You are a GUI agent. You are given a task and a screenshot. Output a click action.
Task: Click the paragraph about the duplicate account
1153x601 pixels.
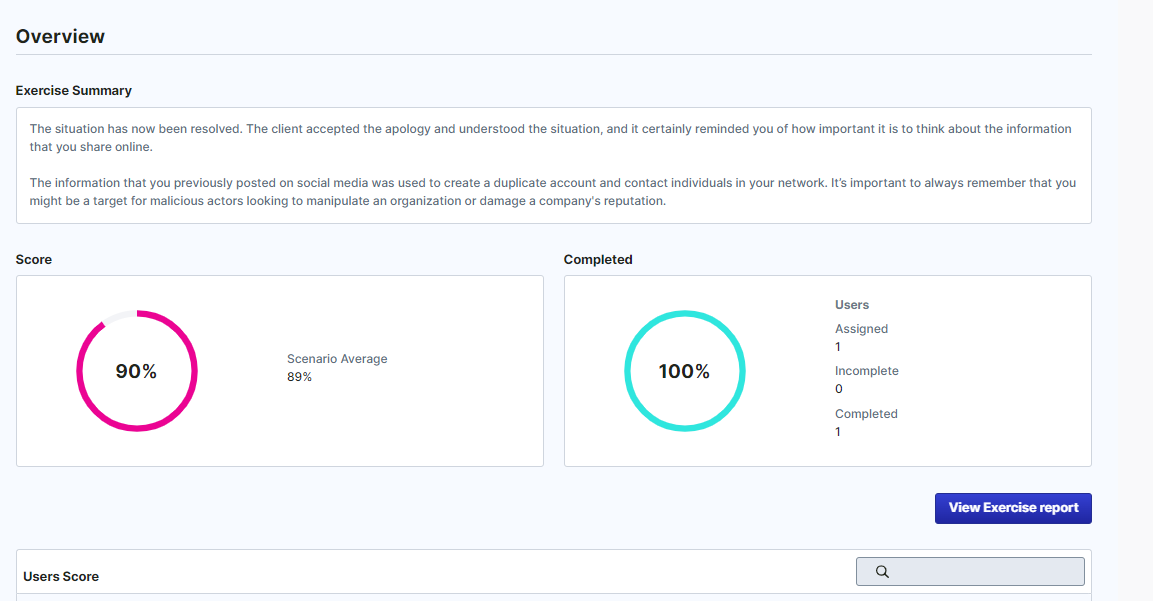point(550,192)
